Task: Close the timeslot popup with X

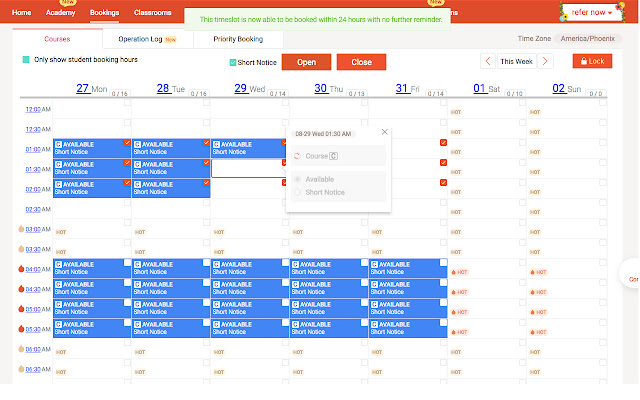Action: coord(384,132)
